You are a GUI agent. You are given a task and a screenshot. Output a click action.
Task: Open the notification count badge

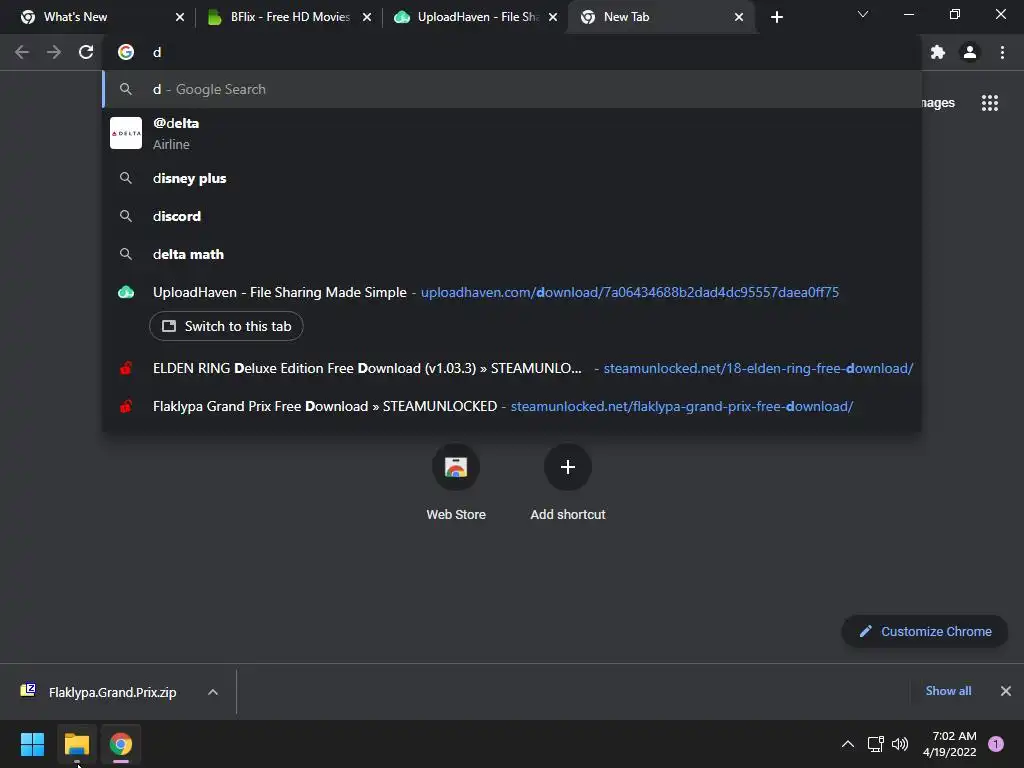(996, 744)
